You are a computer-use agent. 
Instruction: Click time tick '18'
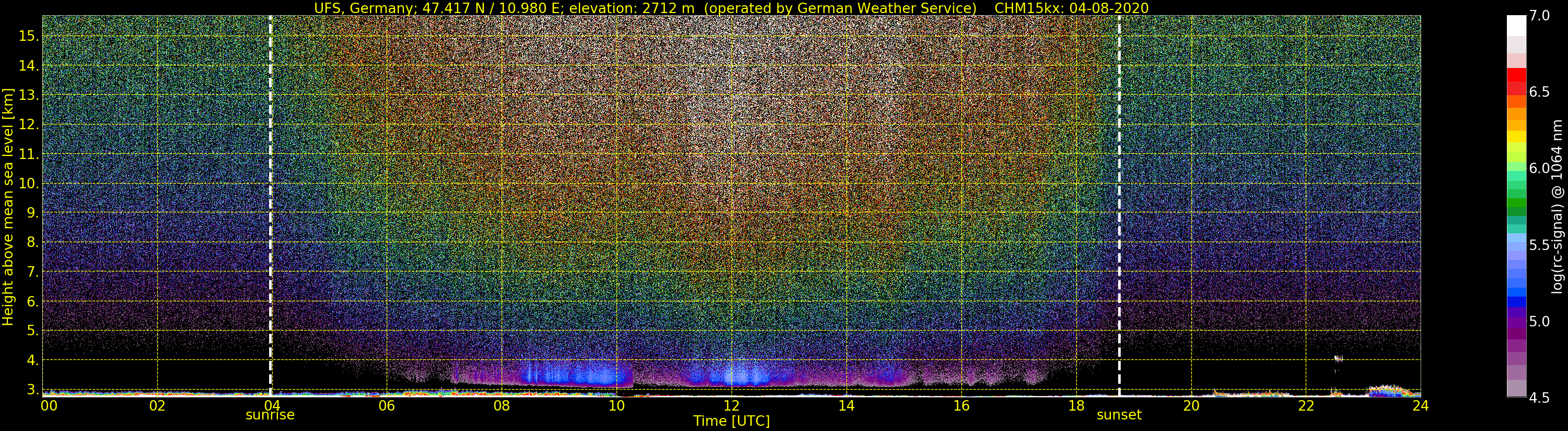click(x=1076, y=405)
